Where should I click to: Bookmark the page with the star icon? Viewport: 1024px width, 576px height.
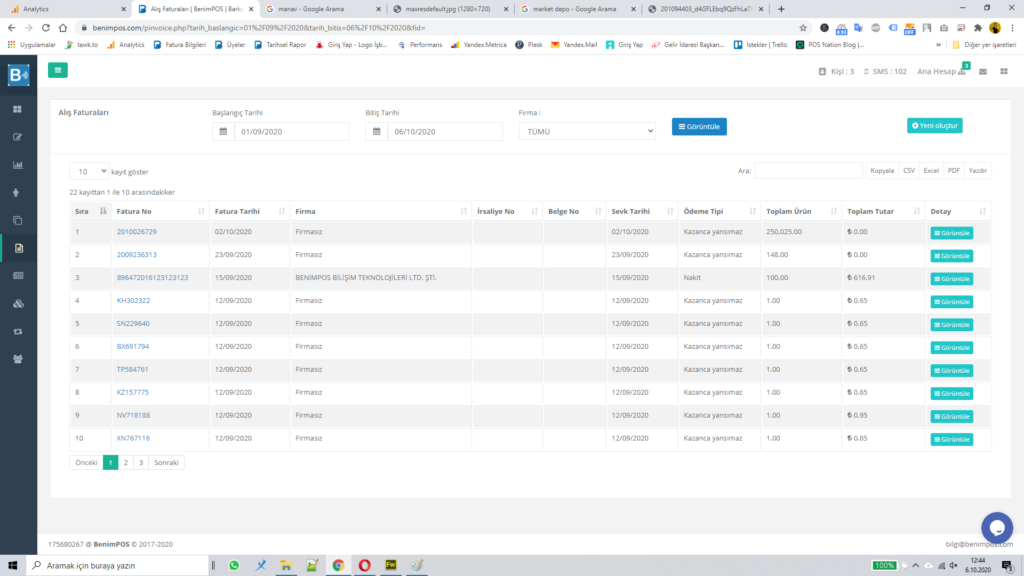coord(803,27)
